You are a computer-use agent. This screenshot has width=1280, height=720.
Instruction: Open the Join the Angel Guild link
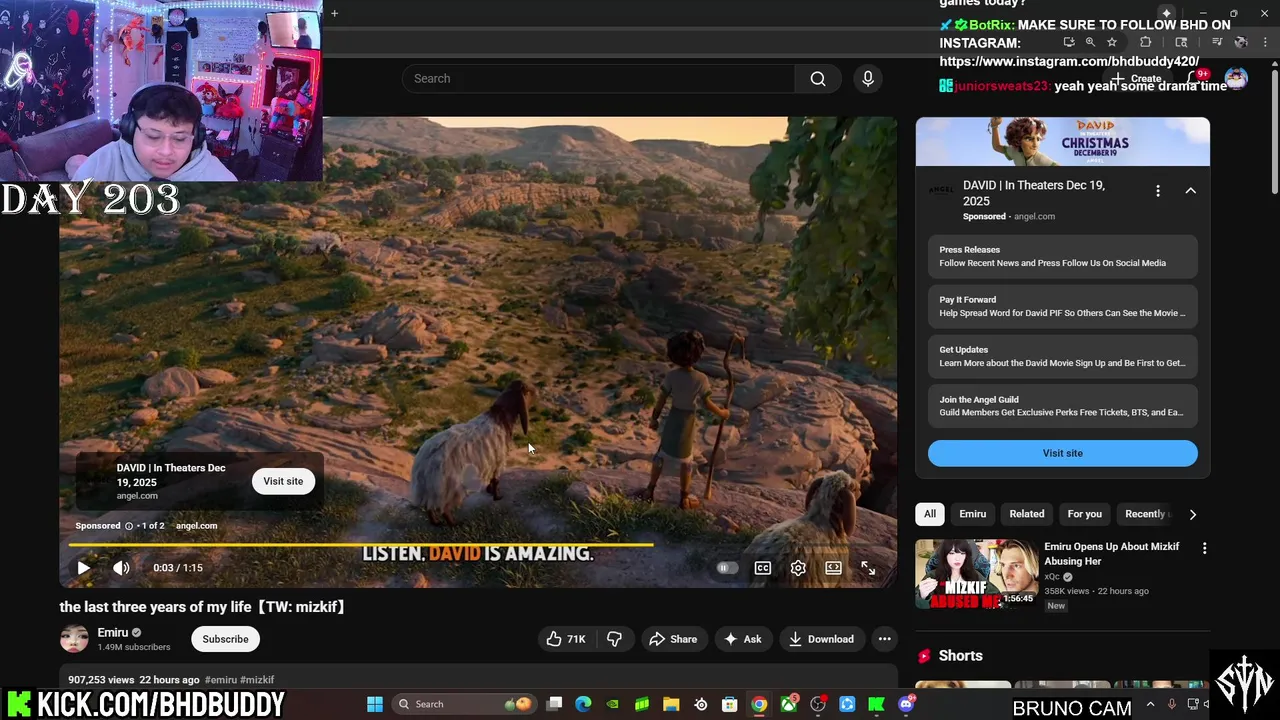tap(1062, 406)
